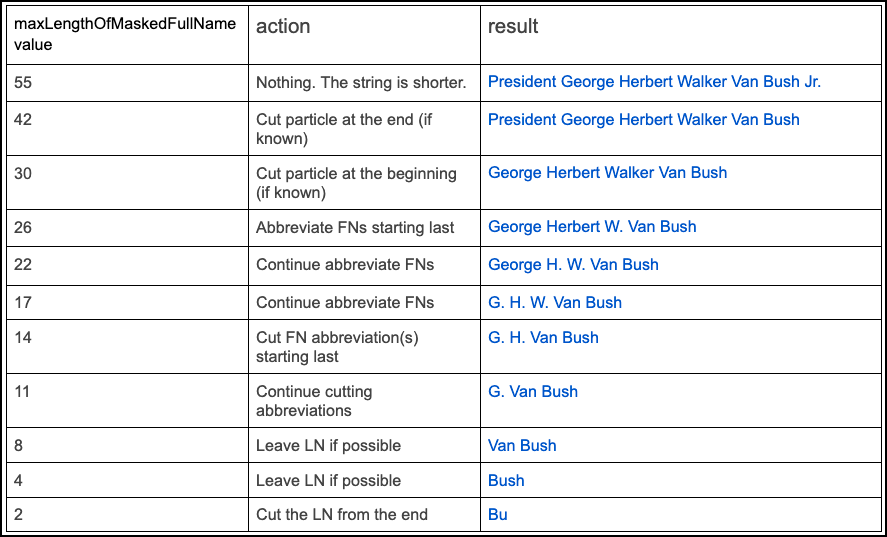Follow the "G. H. Van Bush" link
This screenshot has height=537, width=887.
[x=543, y=338]
